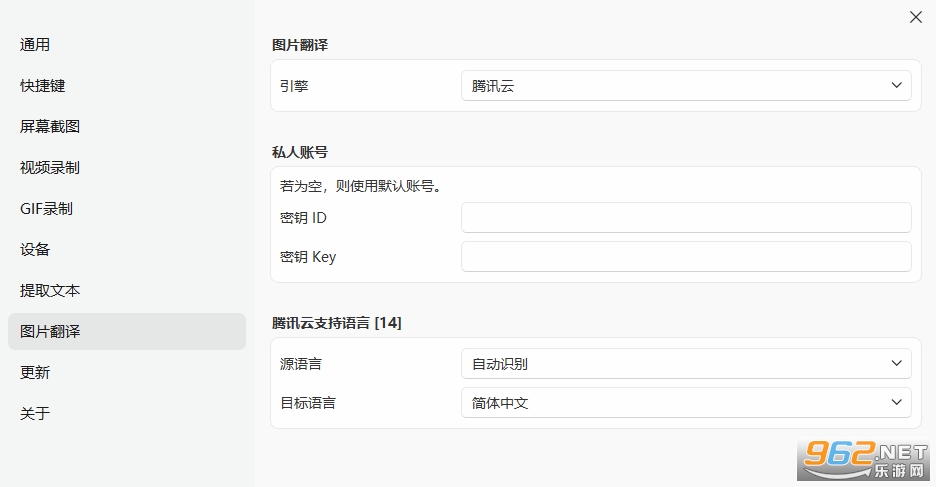Open 屏幕截图 settings page
936x487 pixels.
click(127, 127)
